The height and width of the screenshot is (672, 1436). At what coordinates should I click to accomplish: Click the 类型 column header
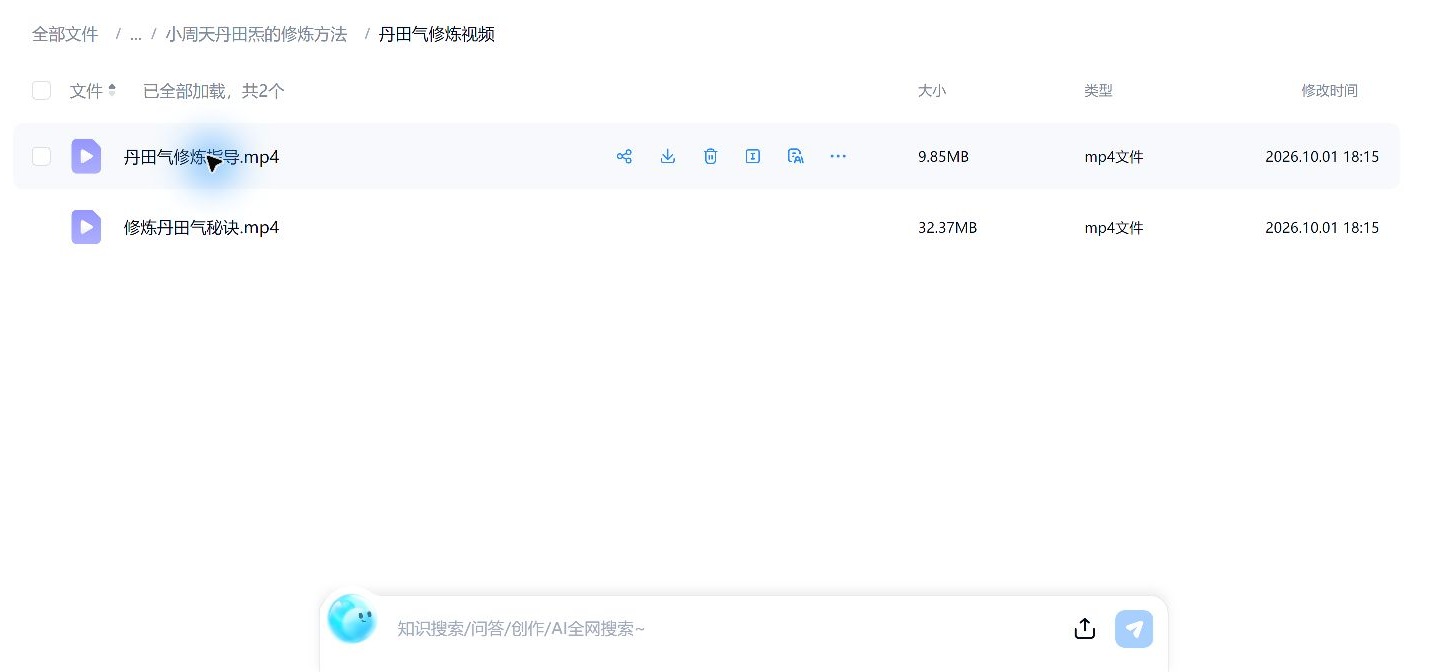pyautogui.click(x=1098, y=91)
